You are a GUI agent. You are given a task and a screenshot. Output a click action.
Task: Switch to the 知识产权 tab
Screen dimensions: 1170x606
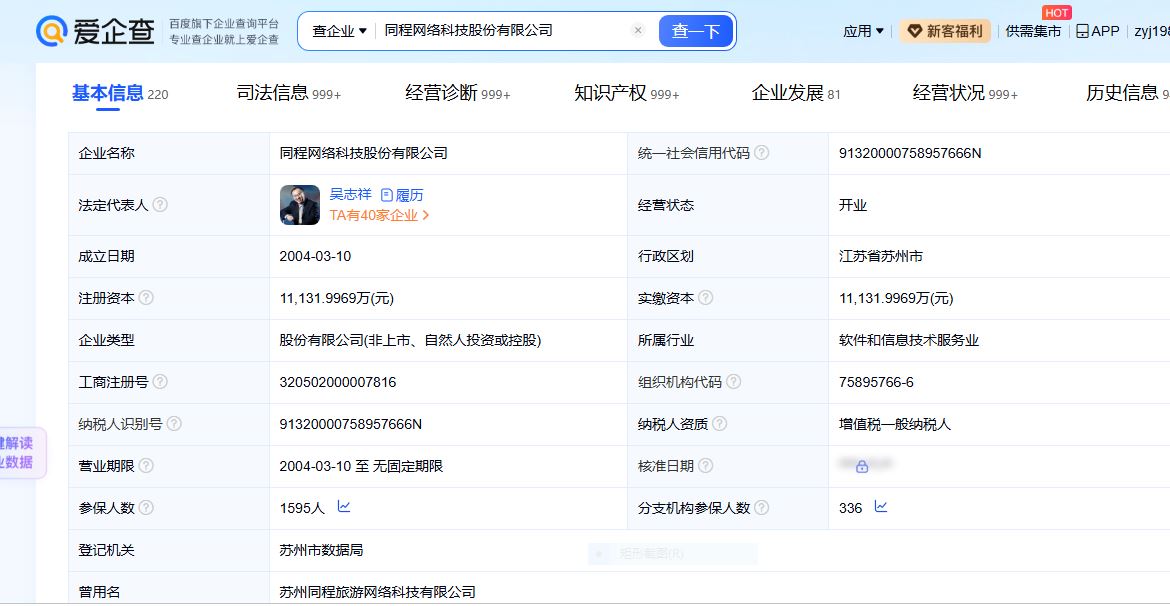627,93
